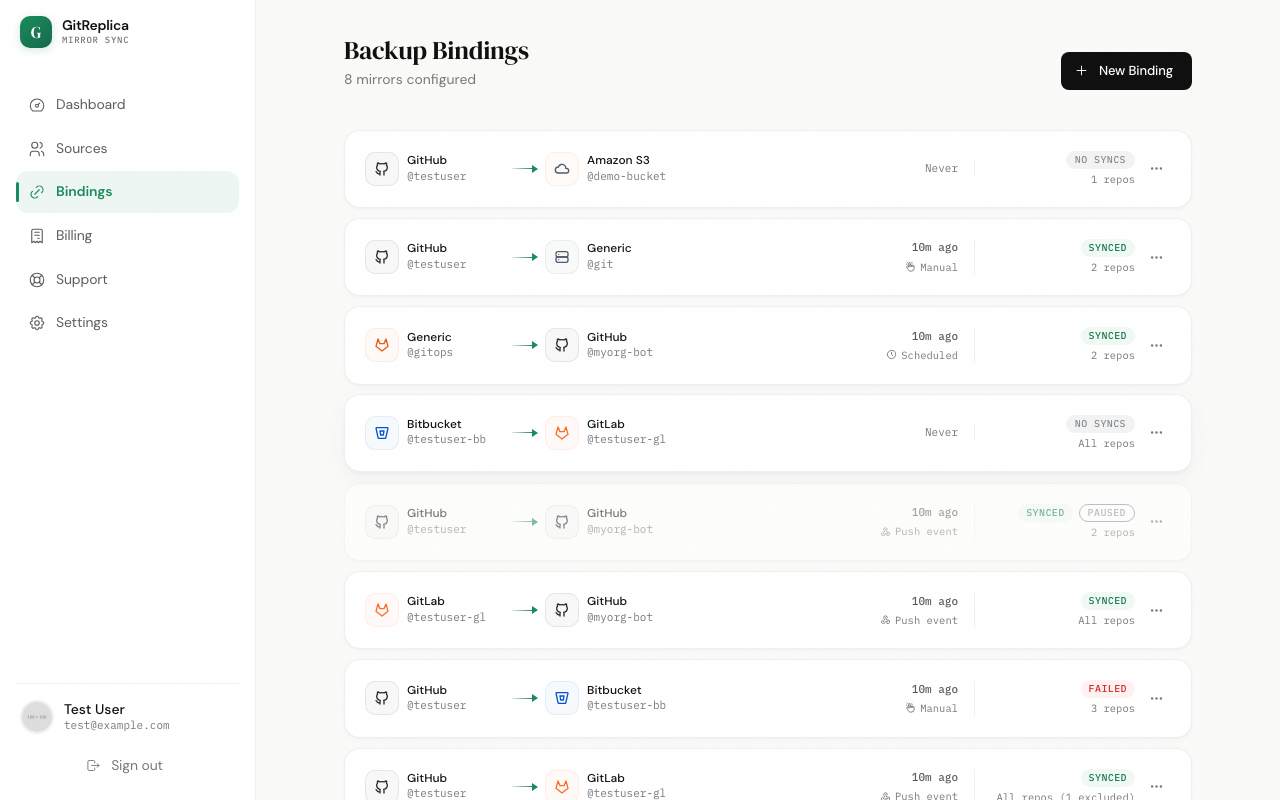
Task: Click GitHub icon in the Amazon S3 binding
Action: pos(382,169)
